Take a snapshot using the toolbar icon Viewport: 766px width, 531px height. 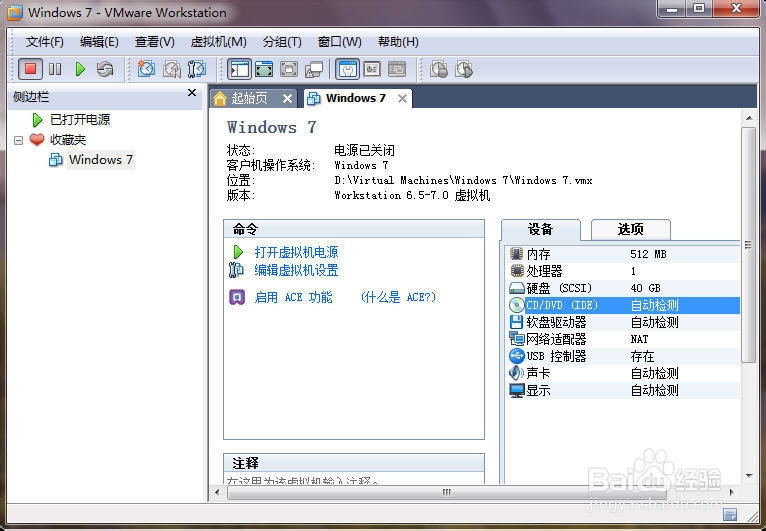point(146,69)
